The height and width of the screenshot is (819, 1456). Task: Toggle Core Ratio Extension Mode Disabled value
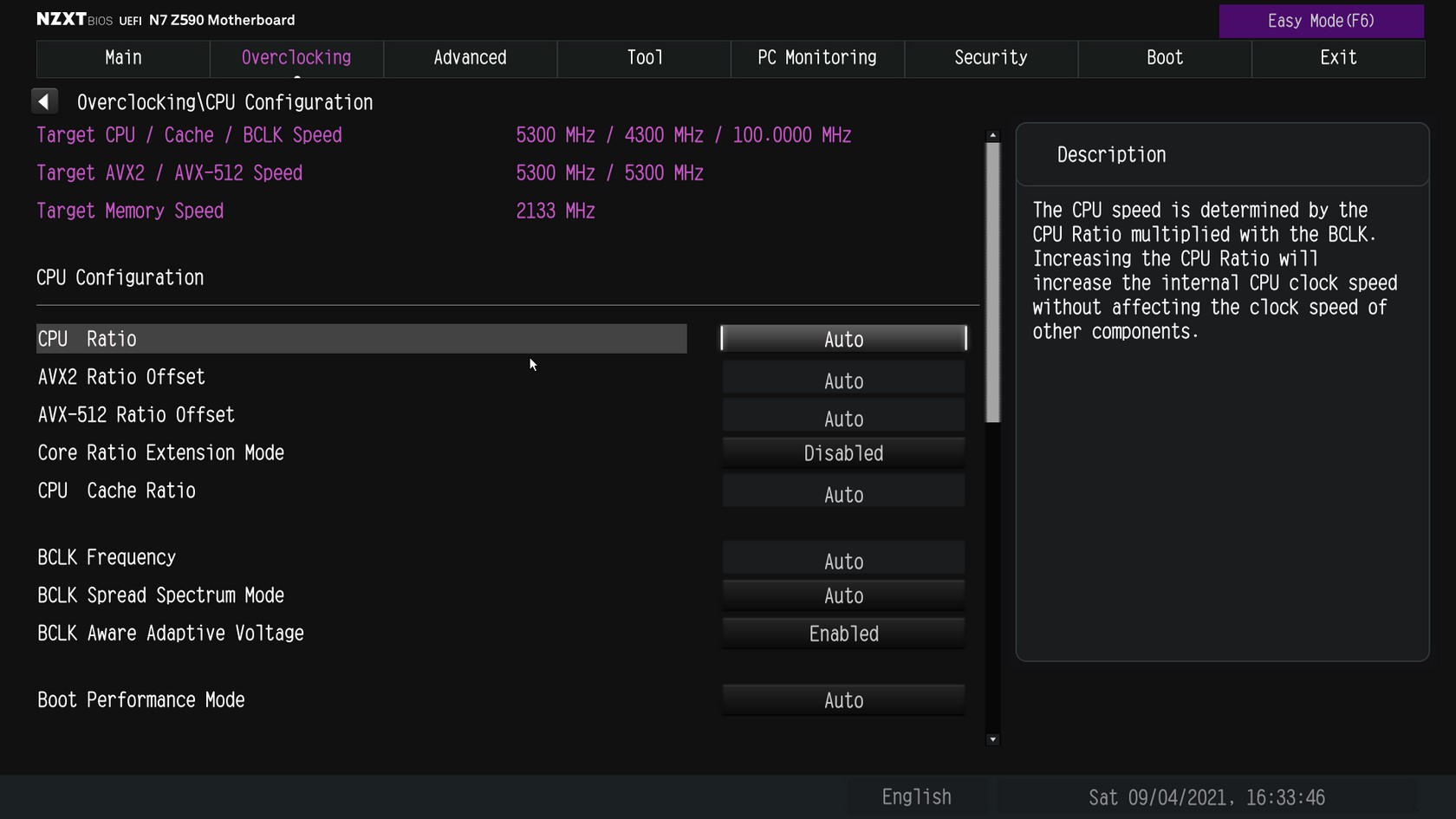(x=843, y=453)
